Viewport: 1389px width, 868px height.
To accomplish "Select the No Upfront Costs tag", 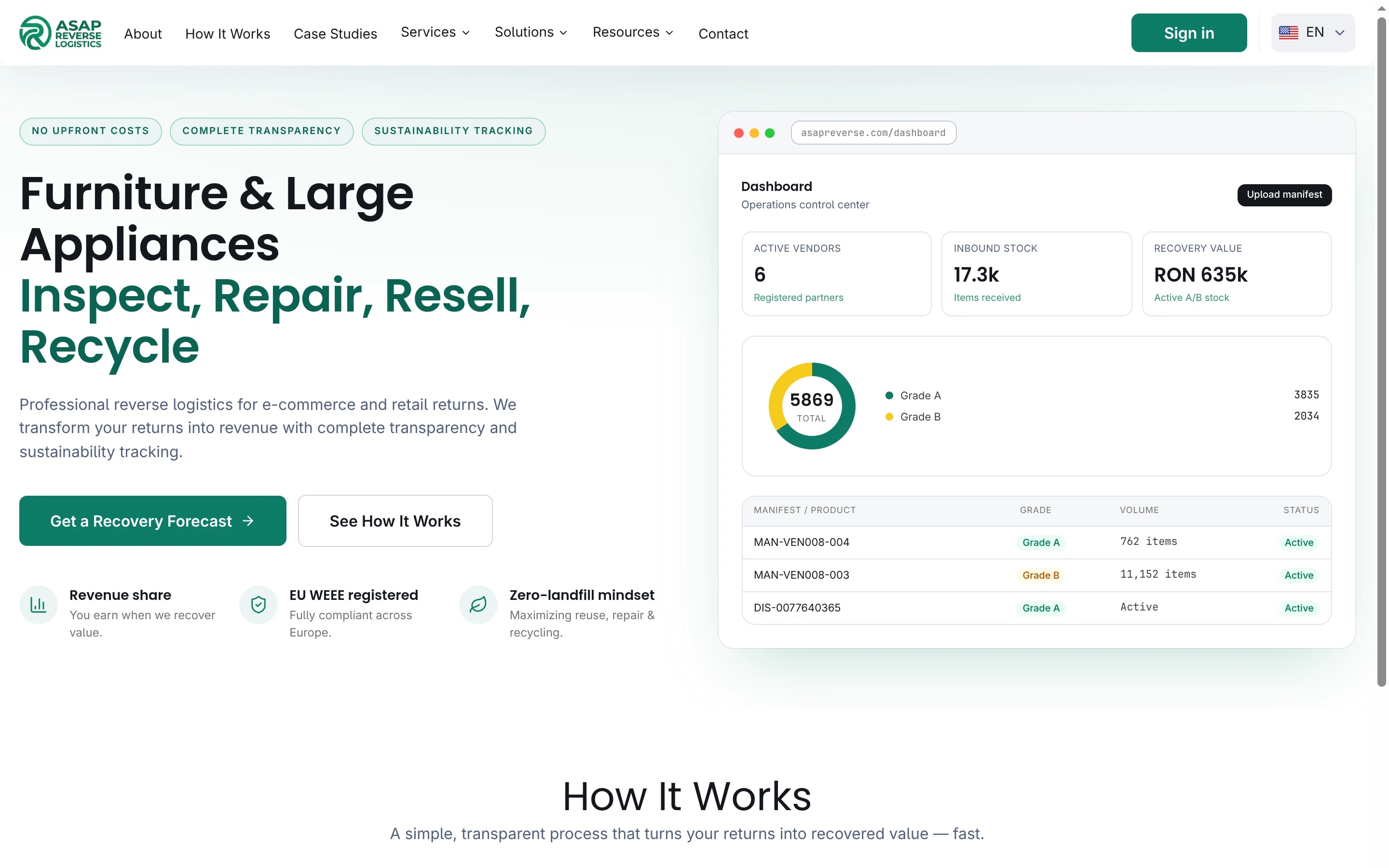I will (x=91, y=131).
